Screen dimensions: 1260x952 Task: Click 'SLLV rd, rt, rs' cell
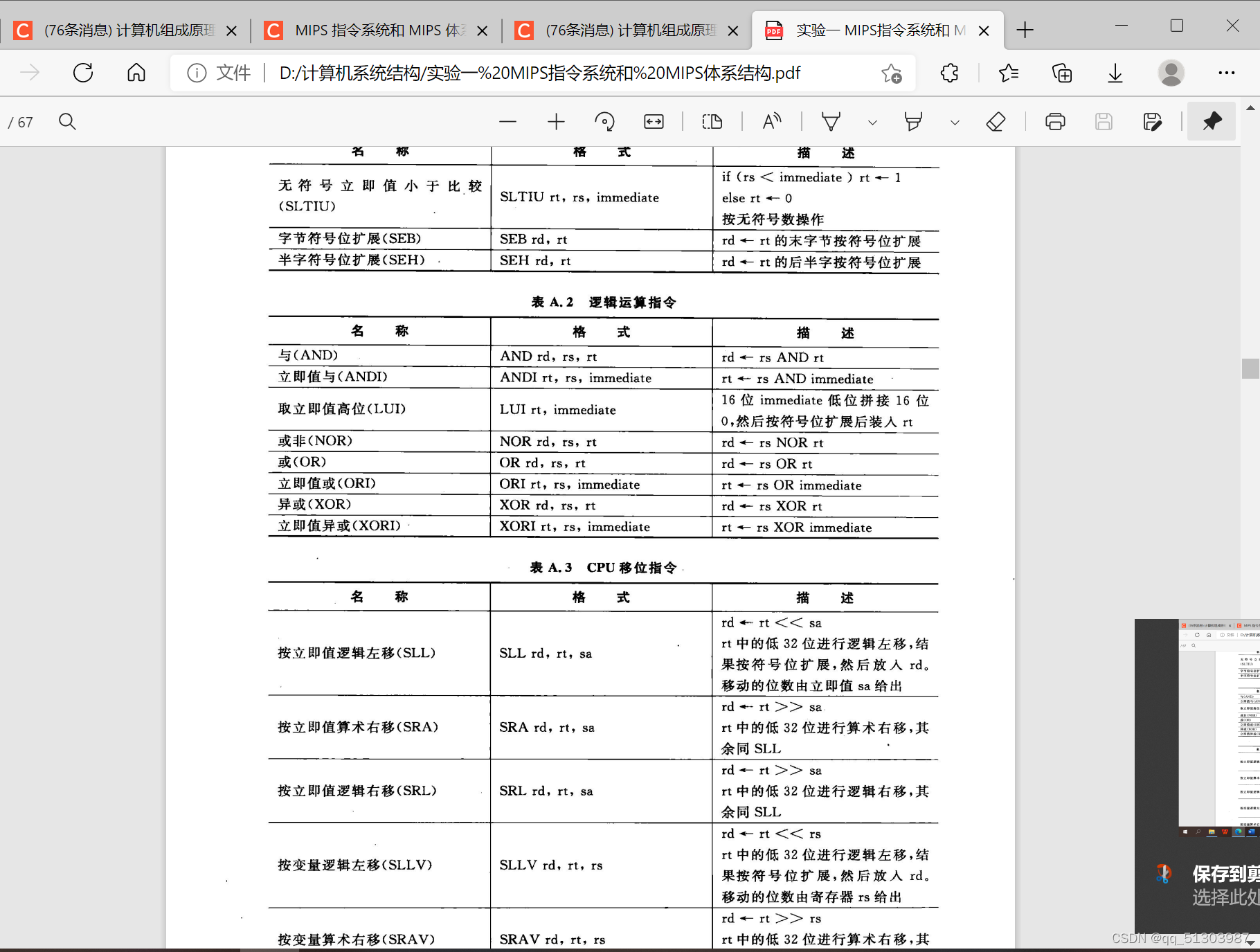pos(551,865)
